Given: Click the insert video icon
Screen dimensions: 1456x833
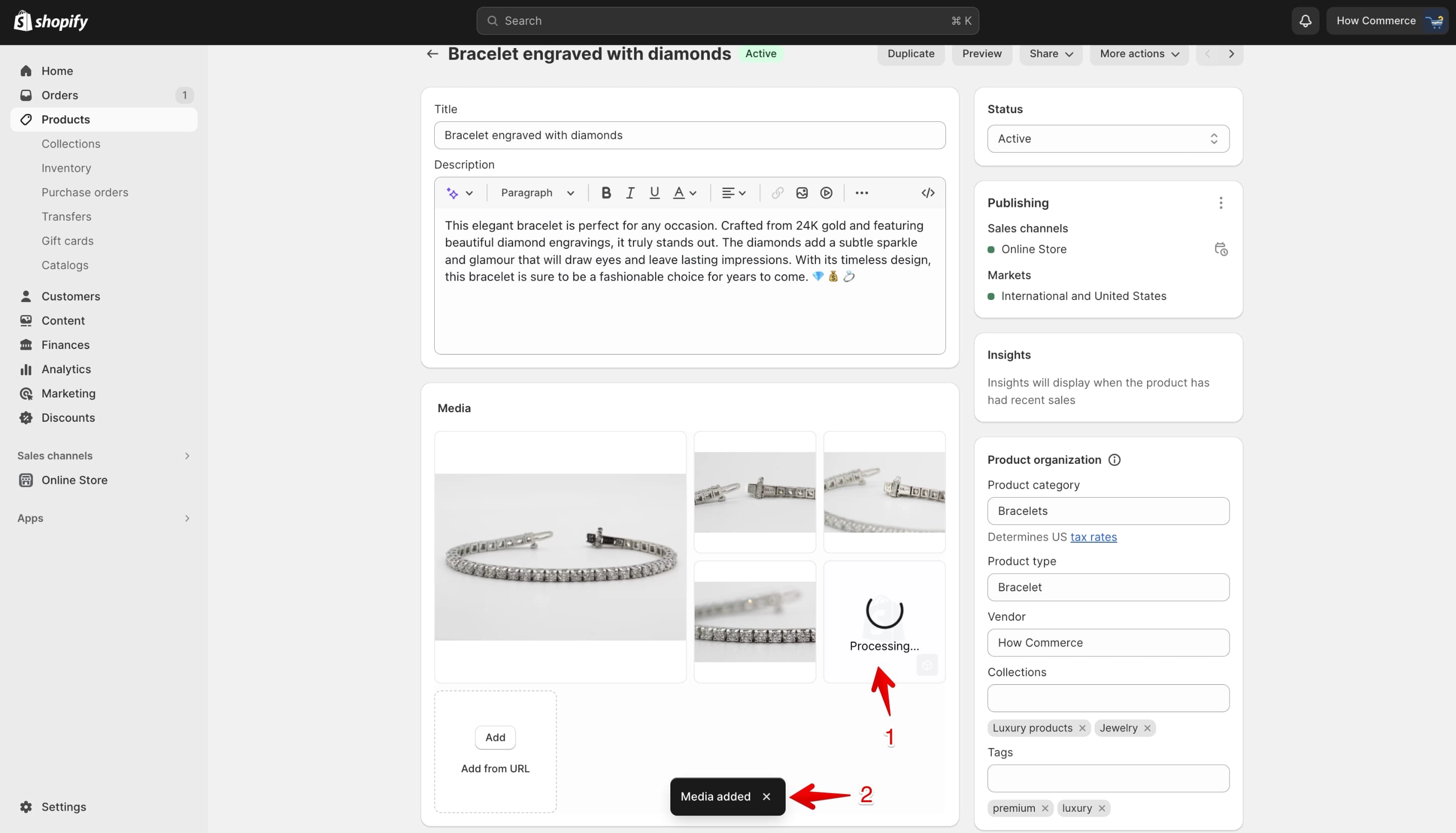Looking at the screenshot, I should click(x=827, y=193).
